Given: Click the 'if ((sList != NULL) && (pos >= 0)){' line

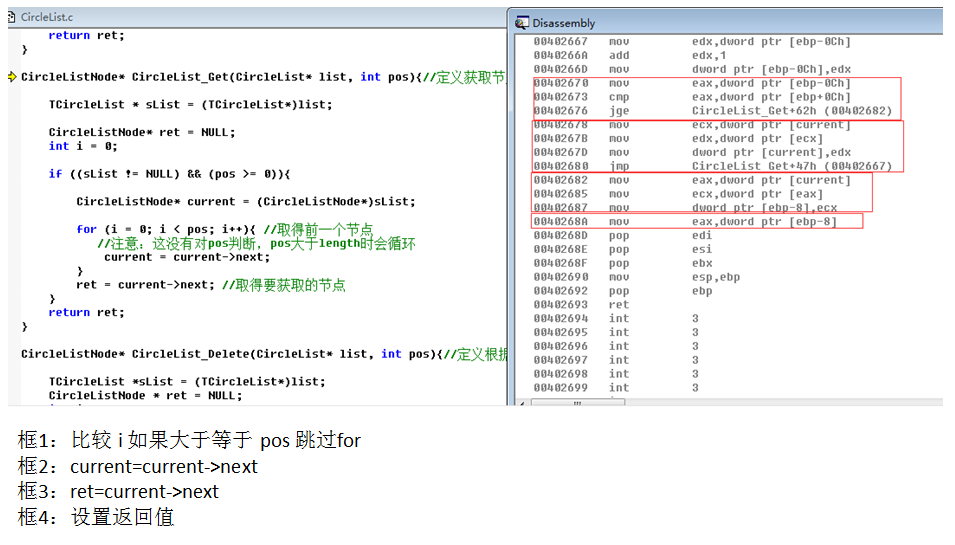Looking at the screenshot, I should (169, 174).
